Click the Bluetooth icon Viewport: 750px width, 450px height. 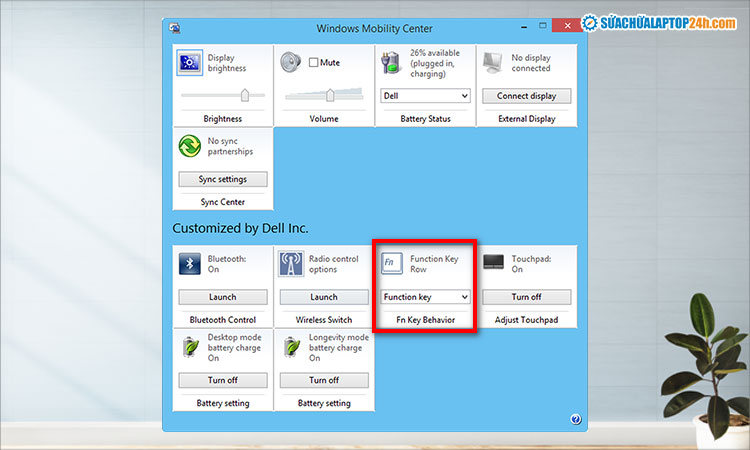pos(190,263)
